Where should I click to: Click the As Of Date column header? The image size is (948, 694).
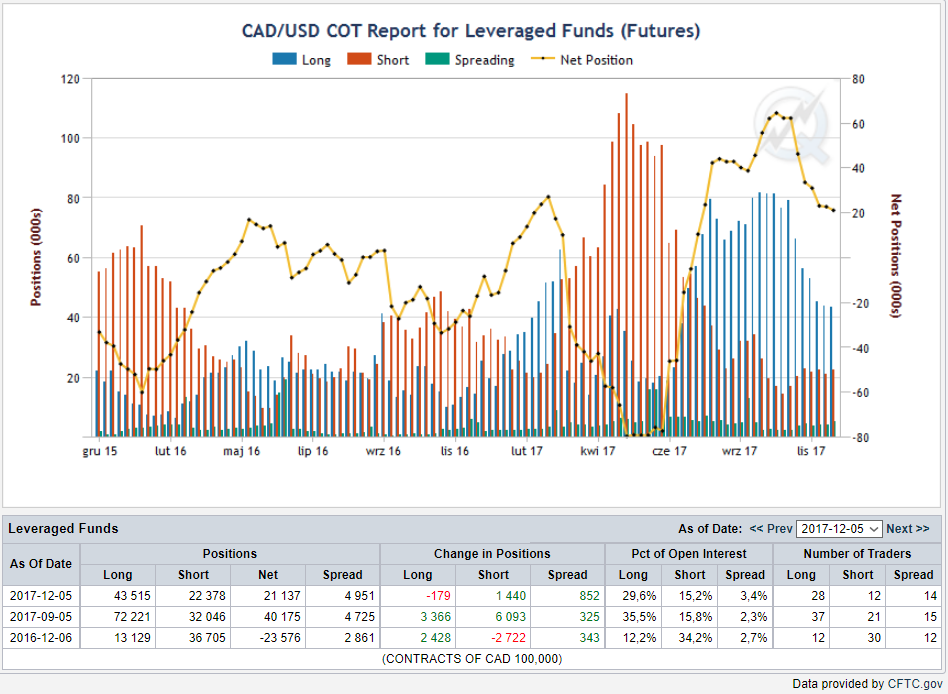coord(41,564)
